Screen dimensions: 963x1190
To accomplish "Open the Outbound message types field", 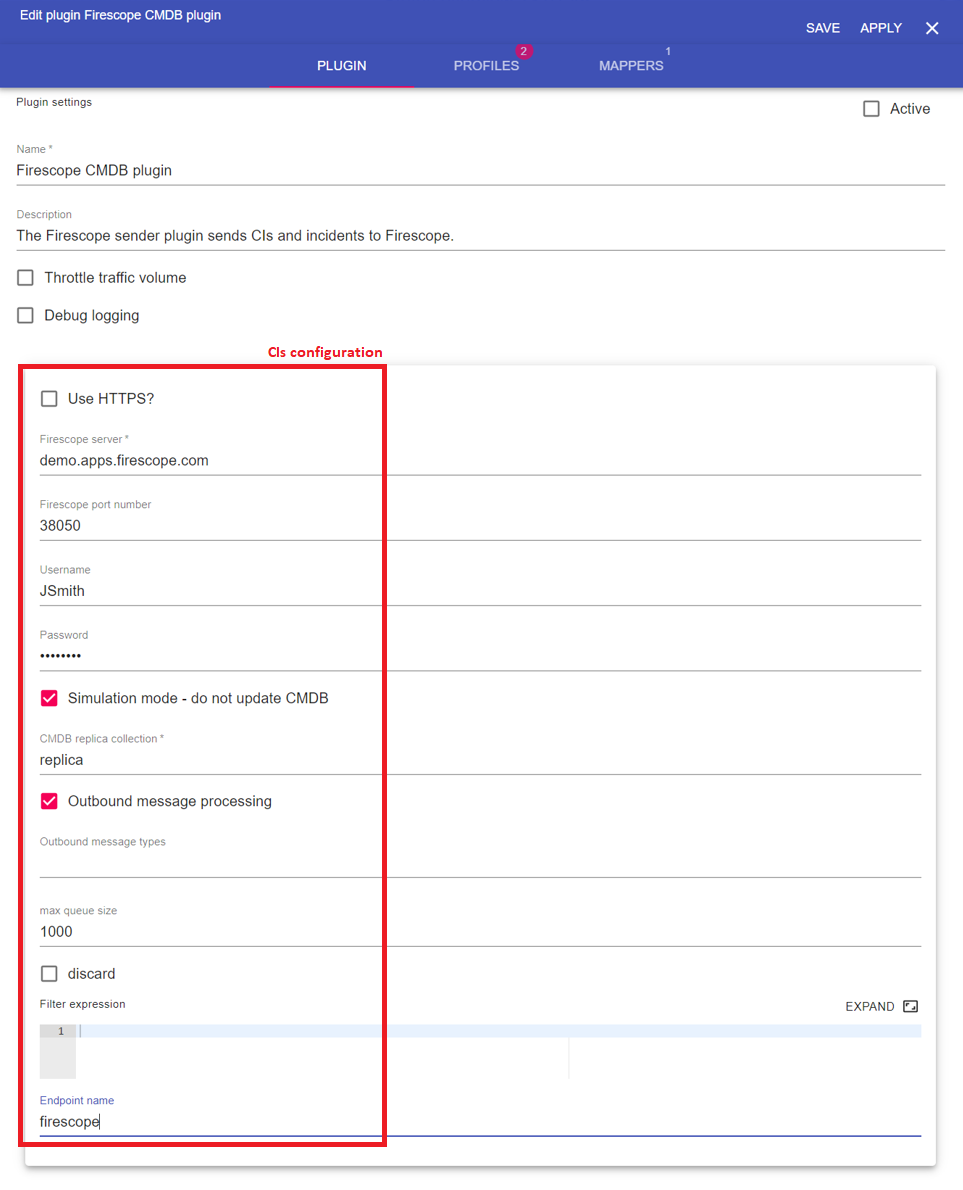I will (x=480, y=863).
